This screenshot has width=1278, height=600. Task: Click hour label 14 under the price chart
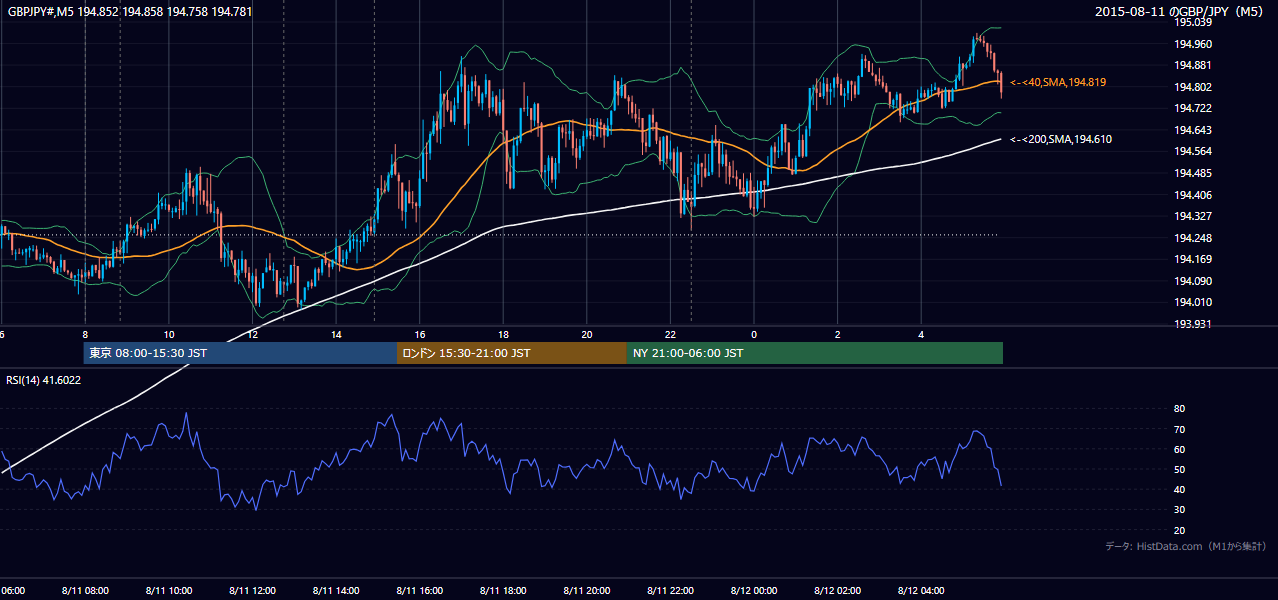coord(336,334)
